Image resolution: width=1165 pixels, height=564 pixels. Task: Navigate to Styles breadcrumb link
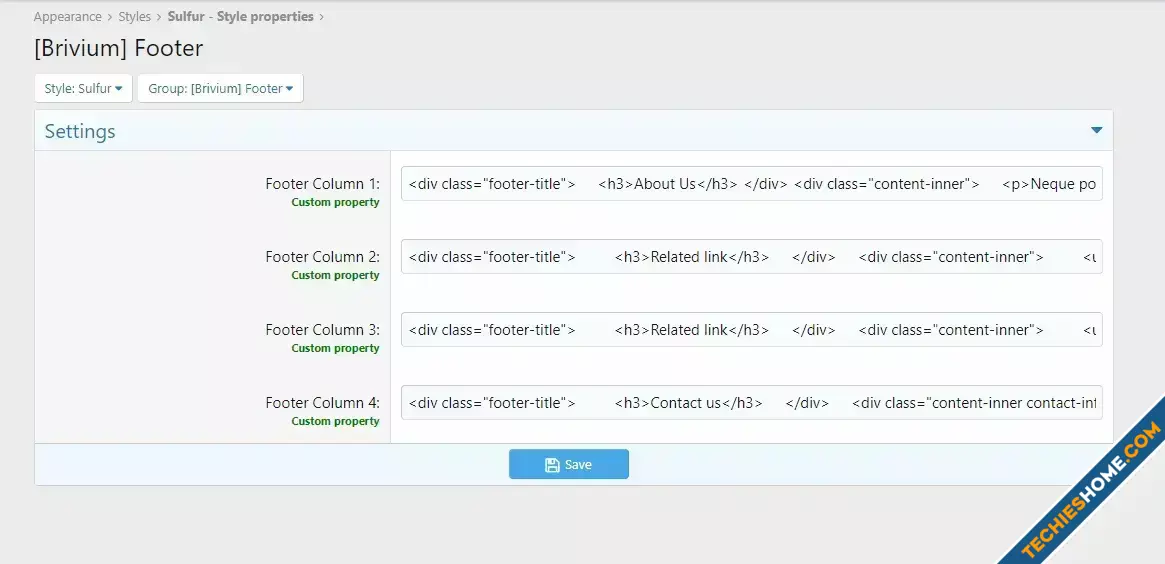134,17
